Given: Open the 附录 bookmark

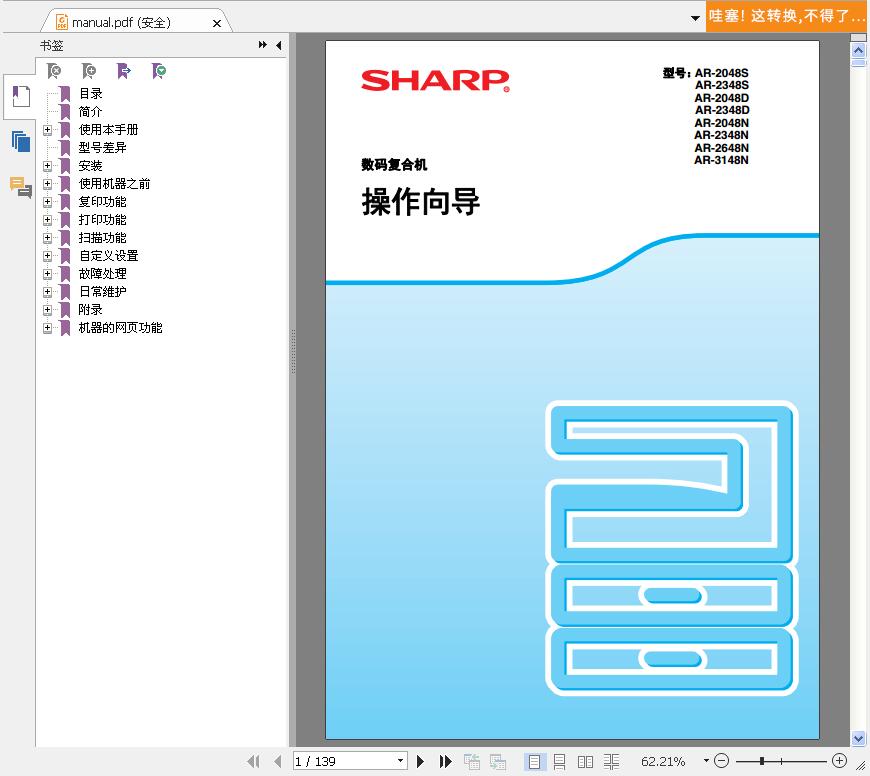Looking at the screenshot, I should pos(90,310).
